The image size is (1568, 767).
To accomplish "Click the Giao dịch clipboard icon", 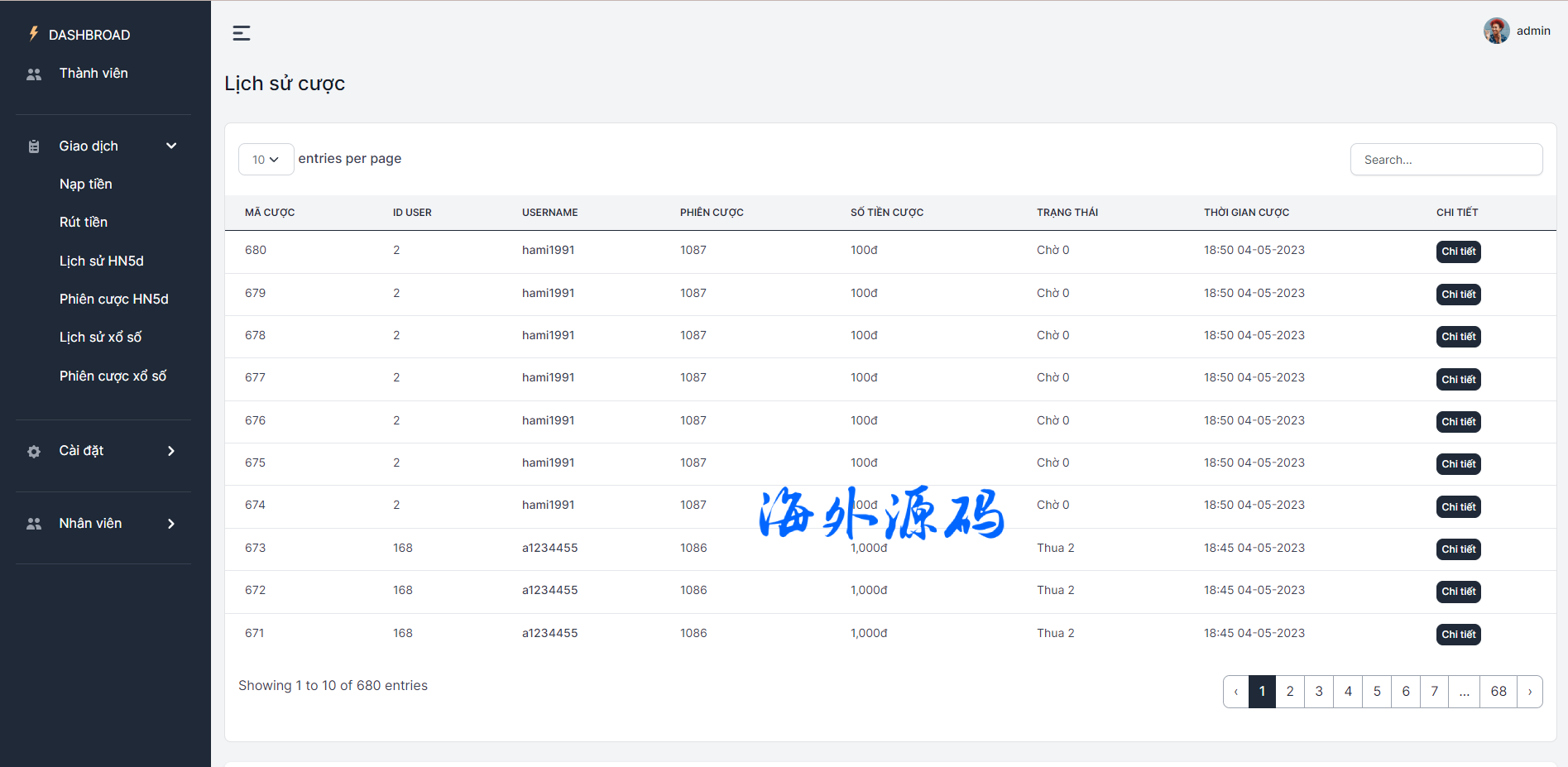I will pos(34,146).
